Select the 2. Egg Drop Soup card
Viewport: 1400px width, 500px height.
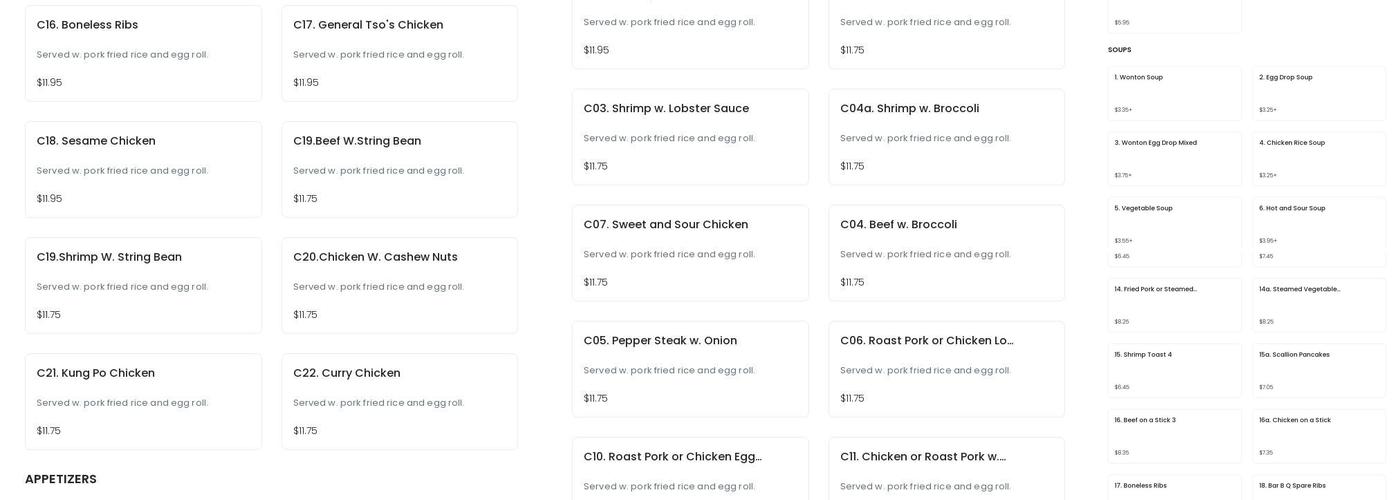[1318, 93]
